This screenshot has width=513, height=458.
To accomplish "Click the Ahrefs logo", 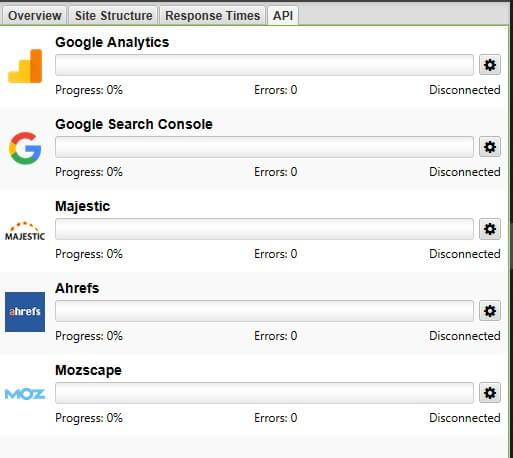I will coord(25,312).
